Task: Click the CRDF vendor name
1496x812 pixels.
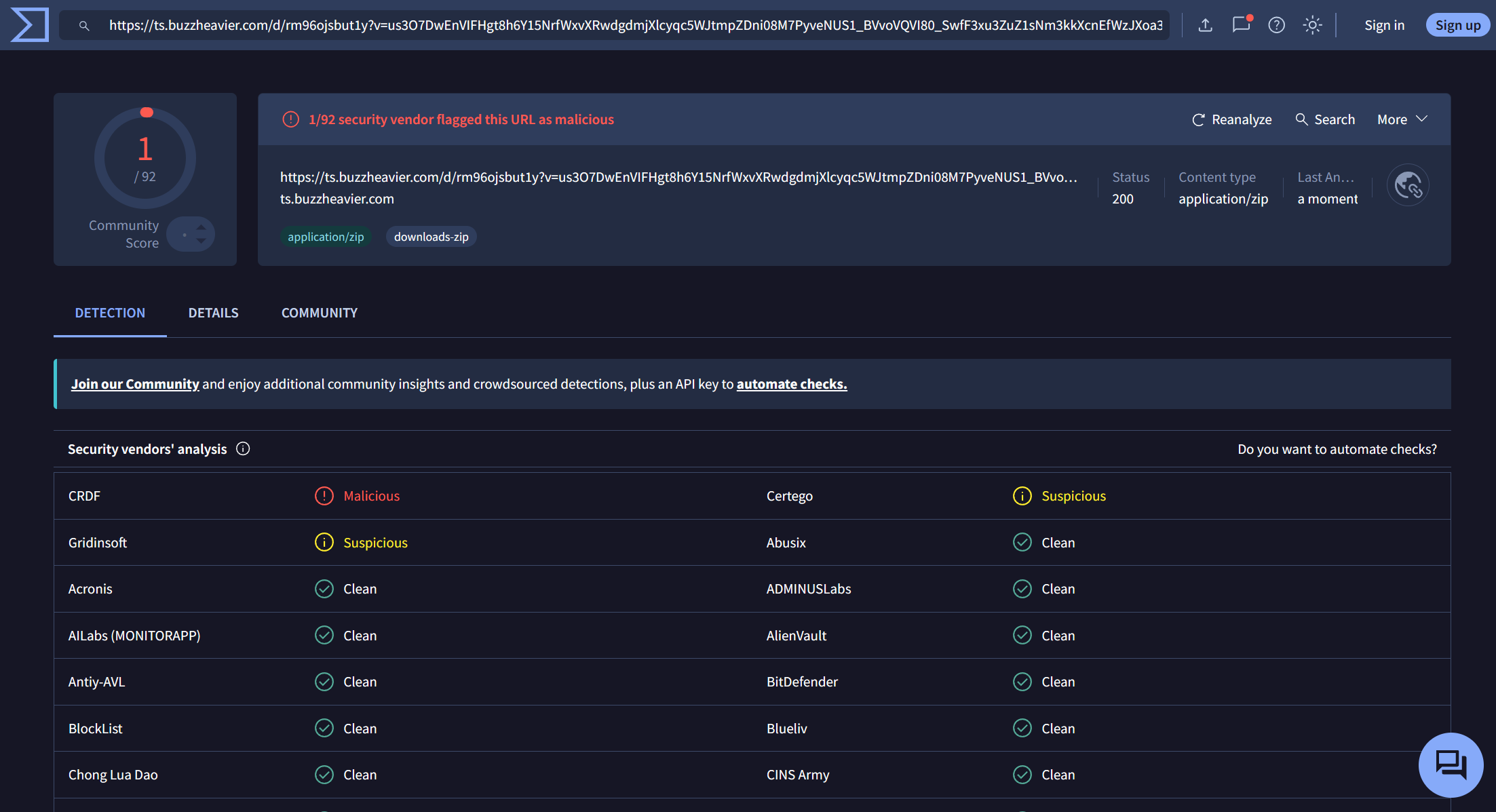Action: (84, 496)
